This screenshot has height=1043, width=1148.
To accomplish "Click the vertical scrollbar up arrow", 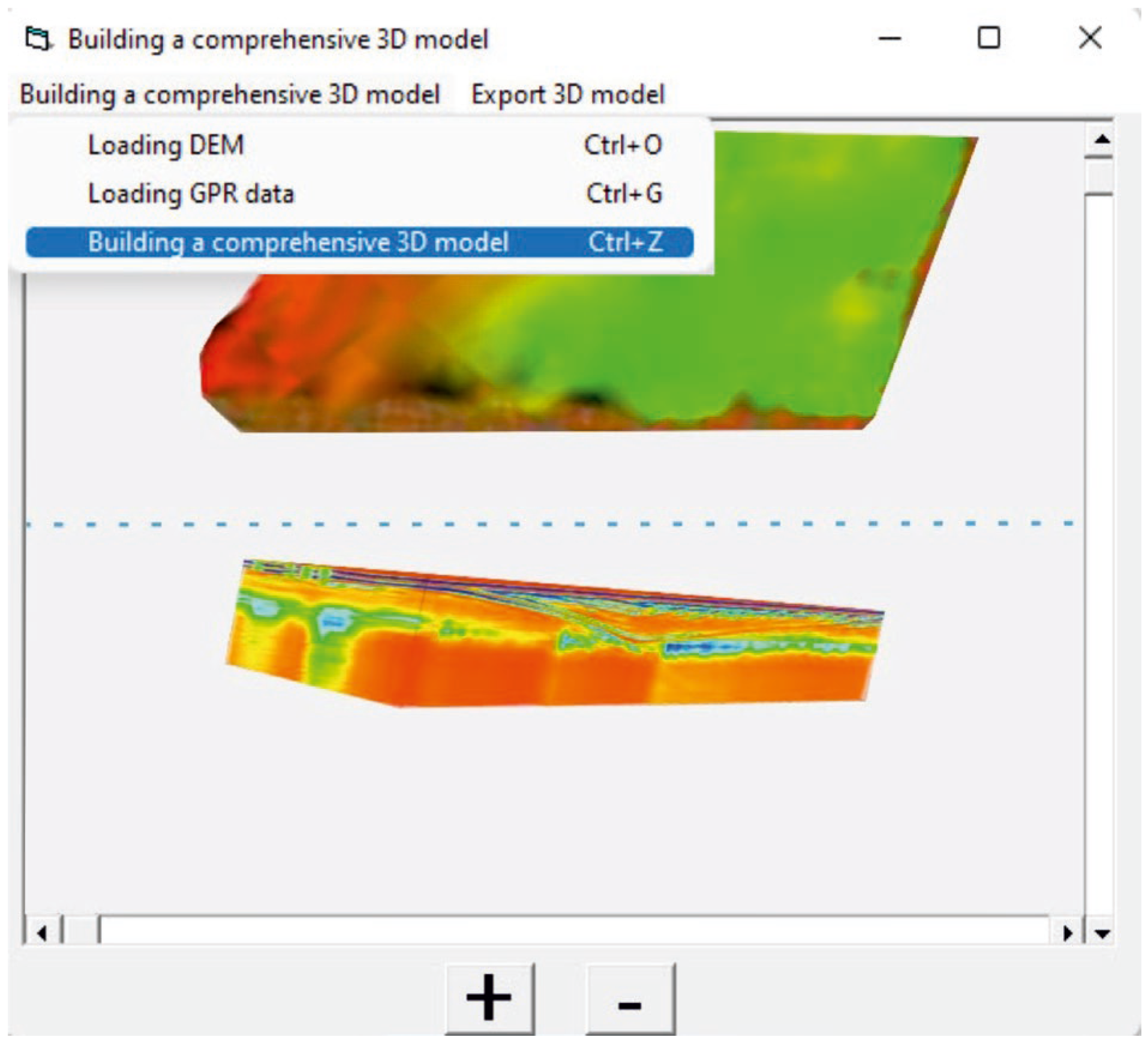I will point(1101,140).
